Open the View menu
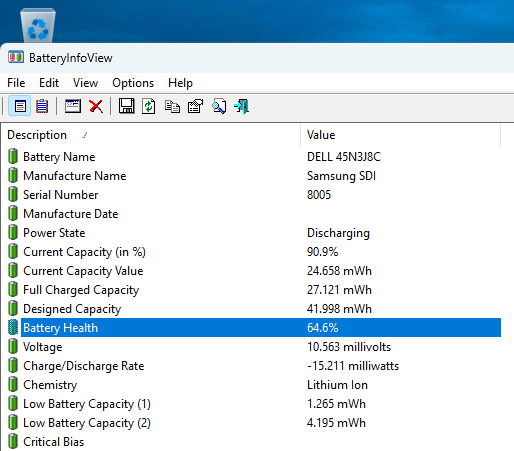This screenshot has width=514, height=451. [x=85, y=83]
